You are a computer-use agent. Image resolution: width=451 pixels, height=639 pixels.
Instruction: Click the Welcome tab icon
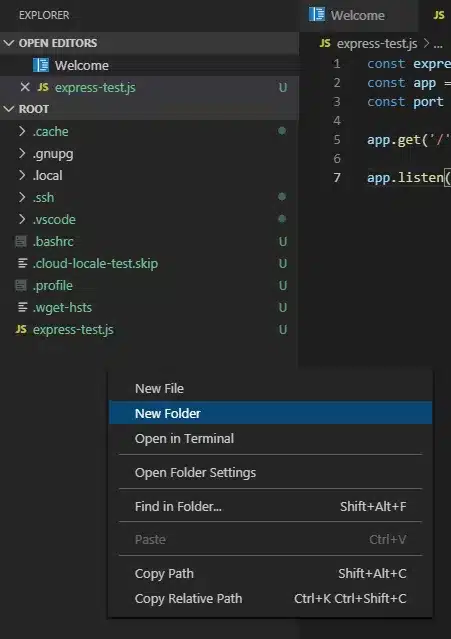pos(317,15)
